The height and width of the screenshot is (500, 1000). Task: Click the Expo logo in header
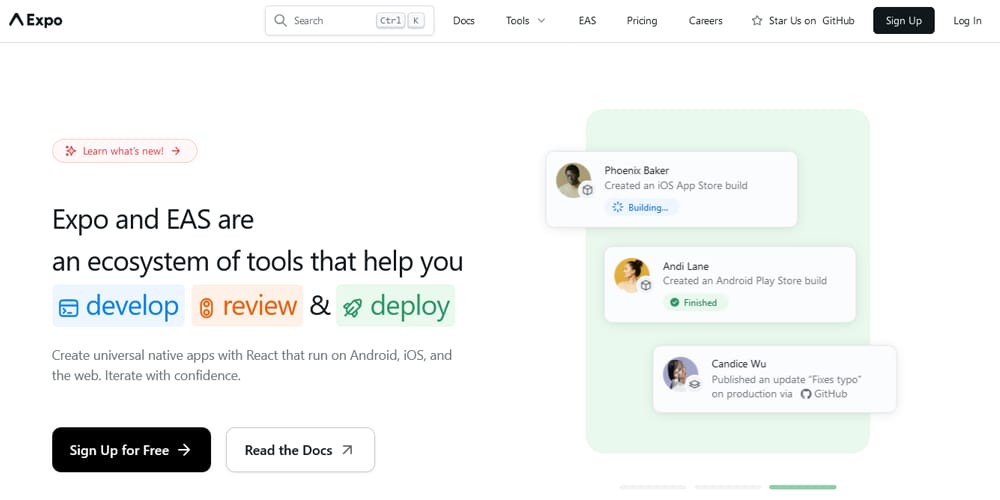pyautogui.click(x=36, y=20)
